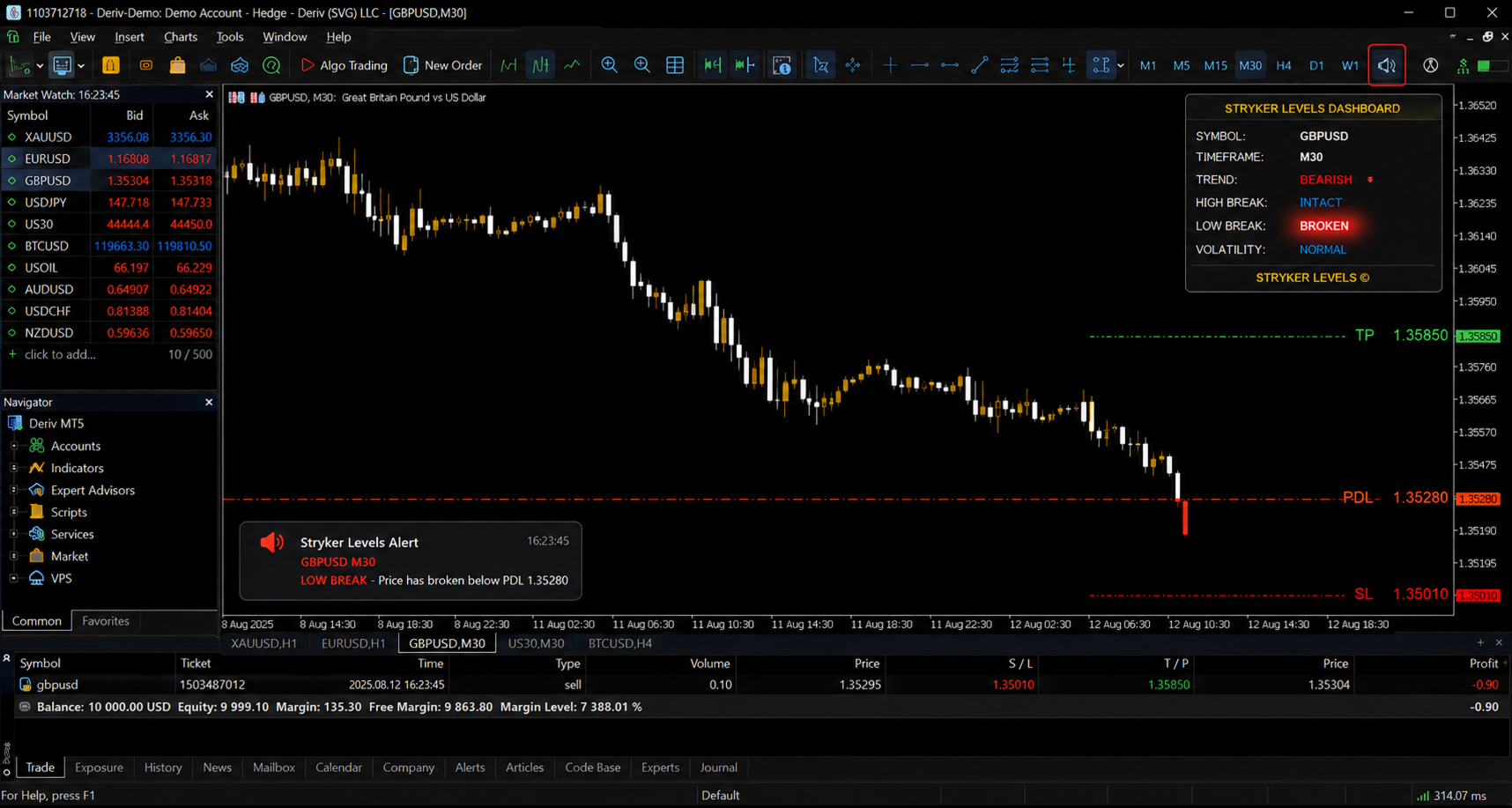Select the diagonal trendline drawing tool
This screenshot has height=808, width=1512.
pyautogui.click(x=979, y=65)
